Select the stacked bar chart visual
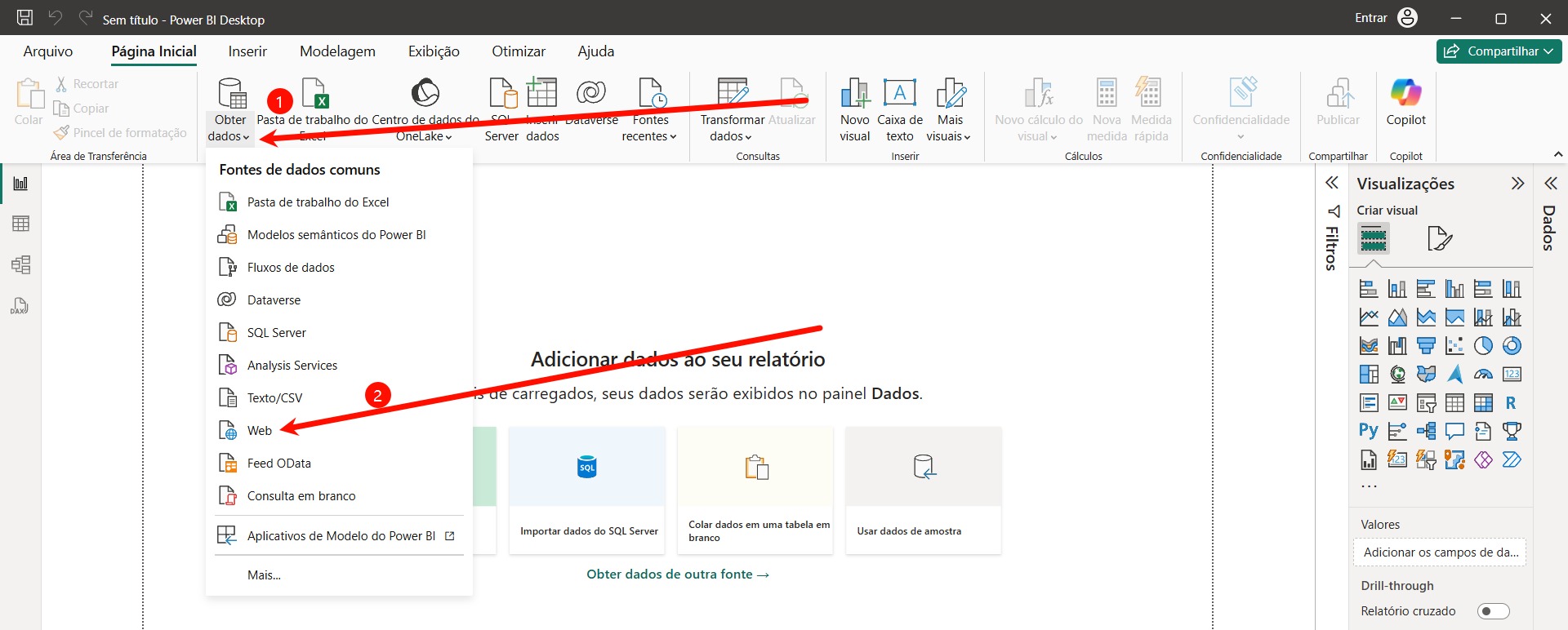This screenshot has height=630, width=1568. click(1369, 289)
